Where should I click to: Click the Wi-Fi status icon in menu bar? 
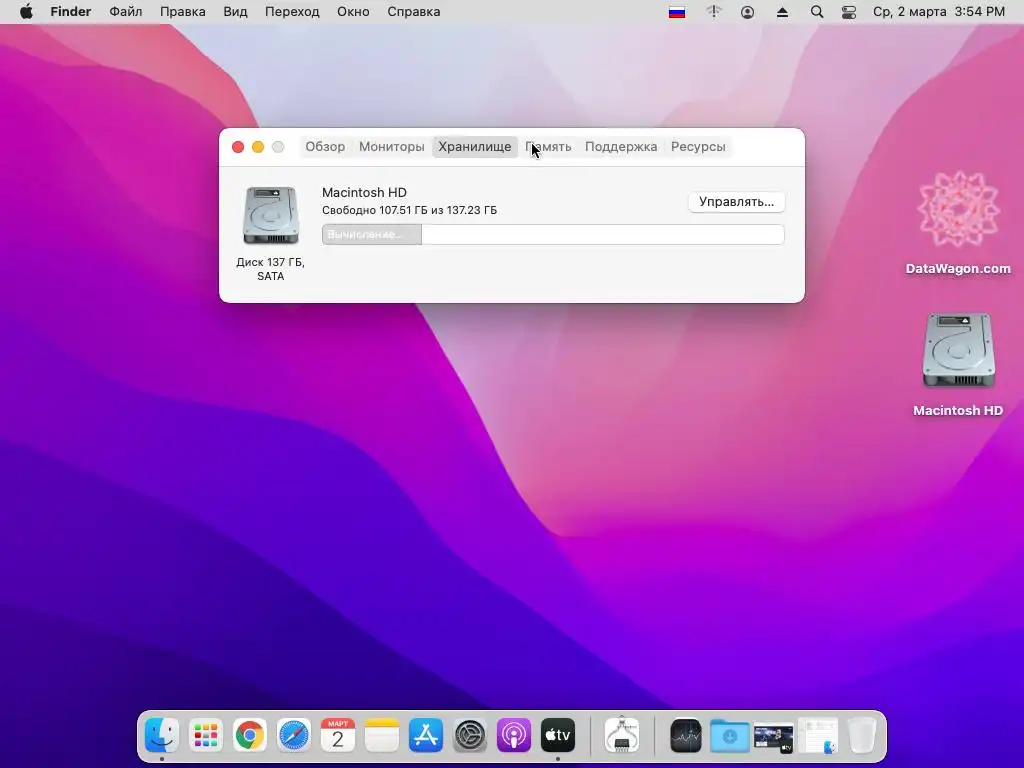pyautogui.click(x=714, y=12)
